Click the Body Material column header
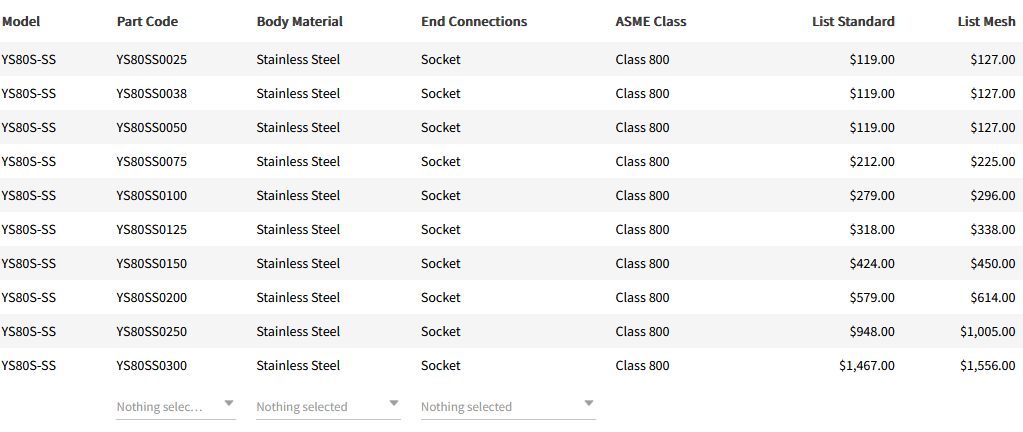Image resolution: width=1023 pixels, height=432 pixels. (x=299, y=21)
